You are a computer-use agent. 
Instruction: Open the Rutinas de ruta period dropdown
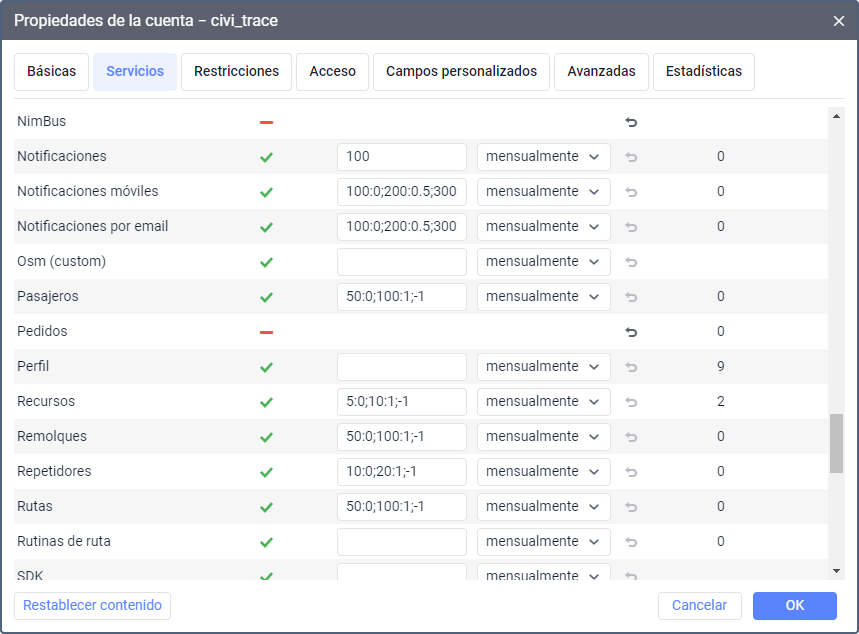[543, 542]
